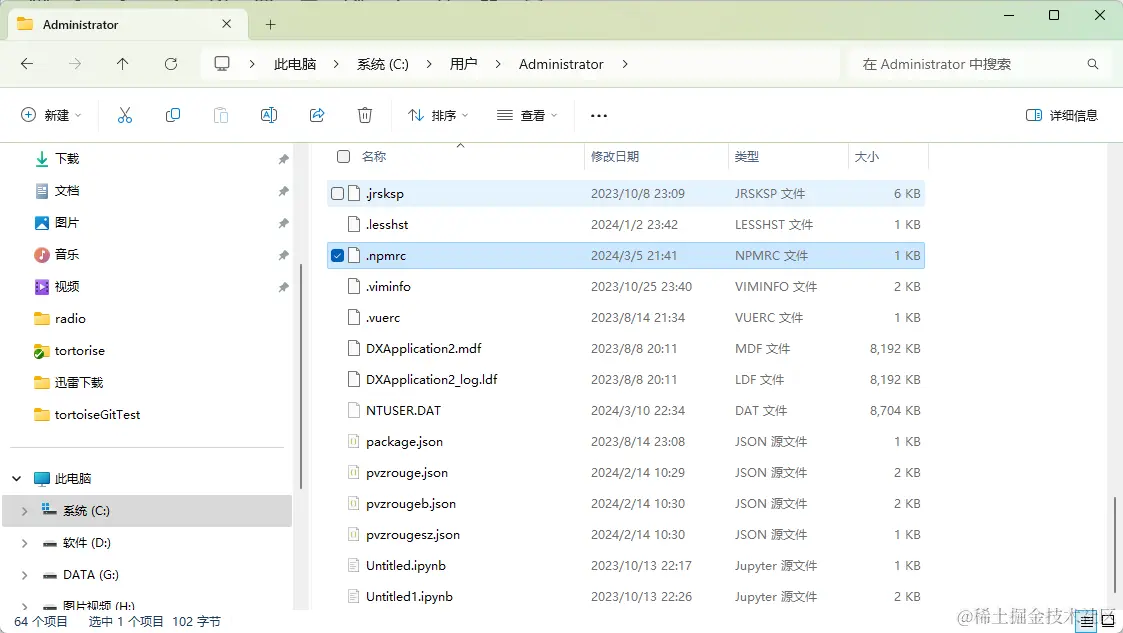Open the 新建 dropdown
The image size is (1123, 633).
[x=51, y=115]
